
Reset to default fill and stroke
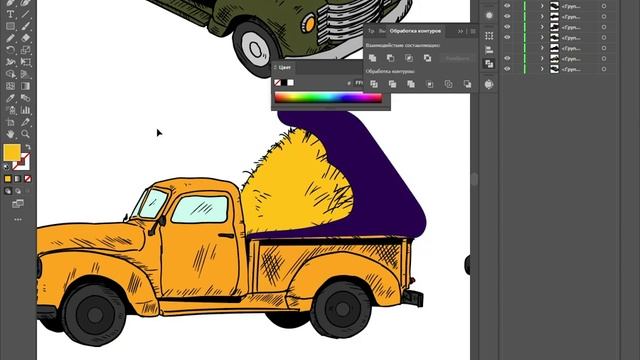point(6,167)
